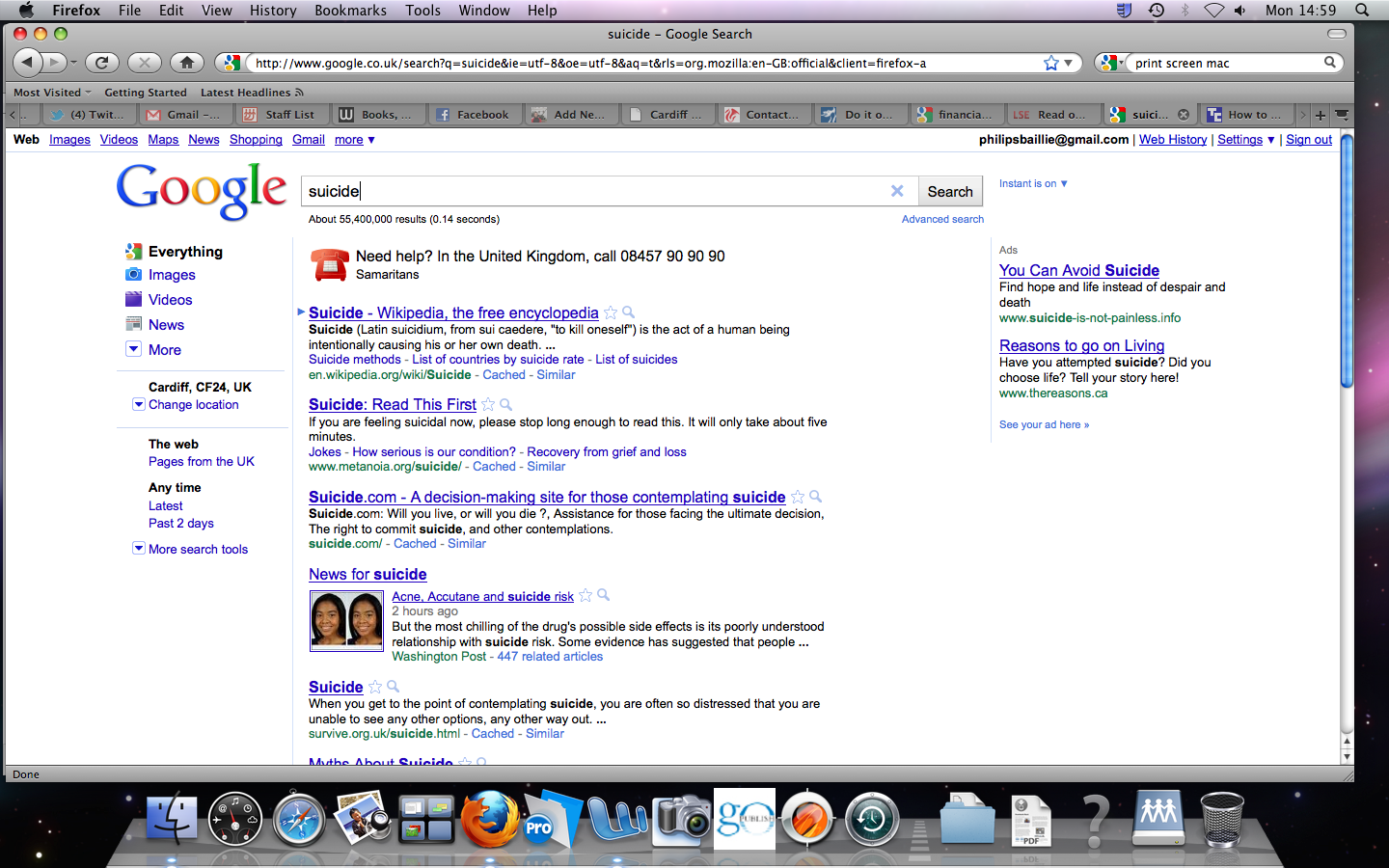Open the Bookmarks menu
Image resolution: width=1389 pixels, height=868 pixels.
click(x=350, y=11)
